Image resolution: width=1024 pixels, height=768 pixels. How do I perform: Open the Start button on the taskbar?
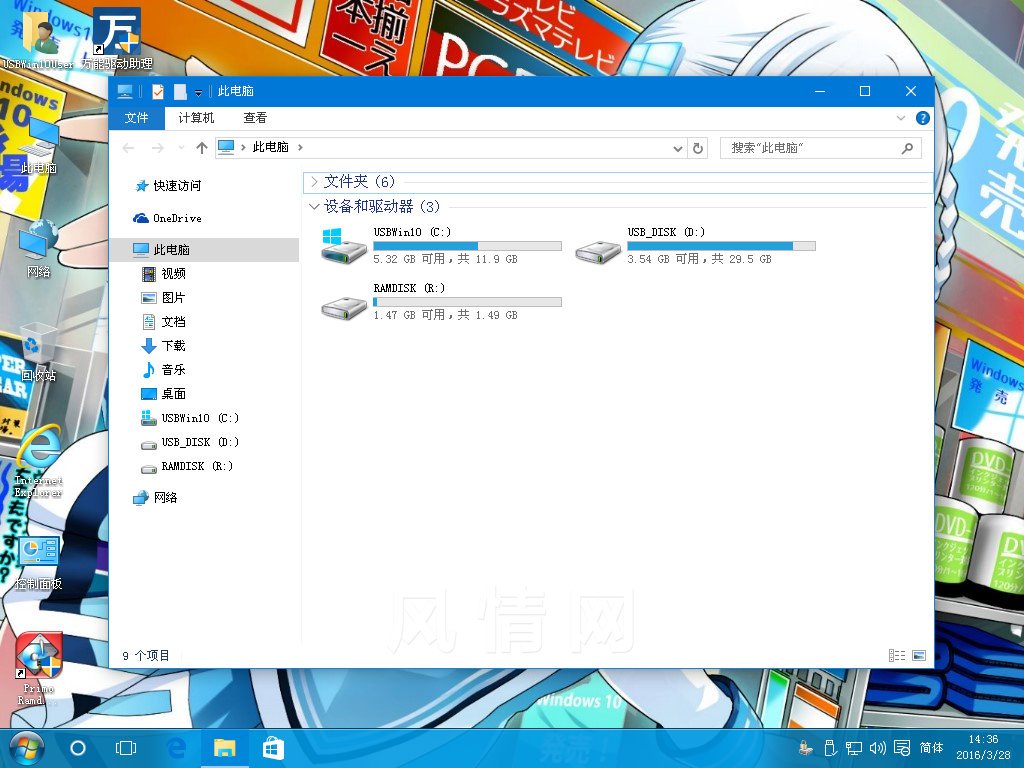[x=26, y=748]
